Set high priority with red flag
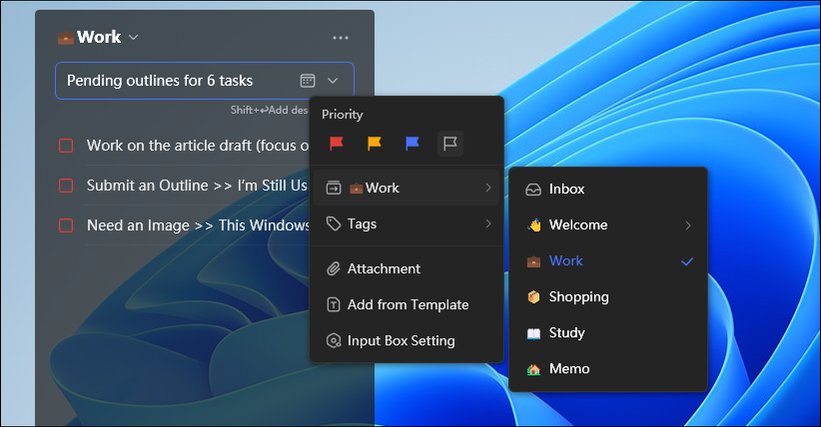 (337, 144)
